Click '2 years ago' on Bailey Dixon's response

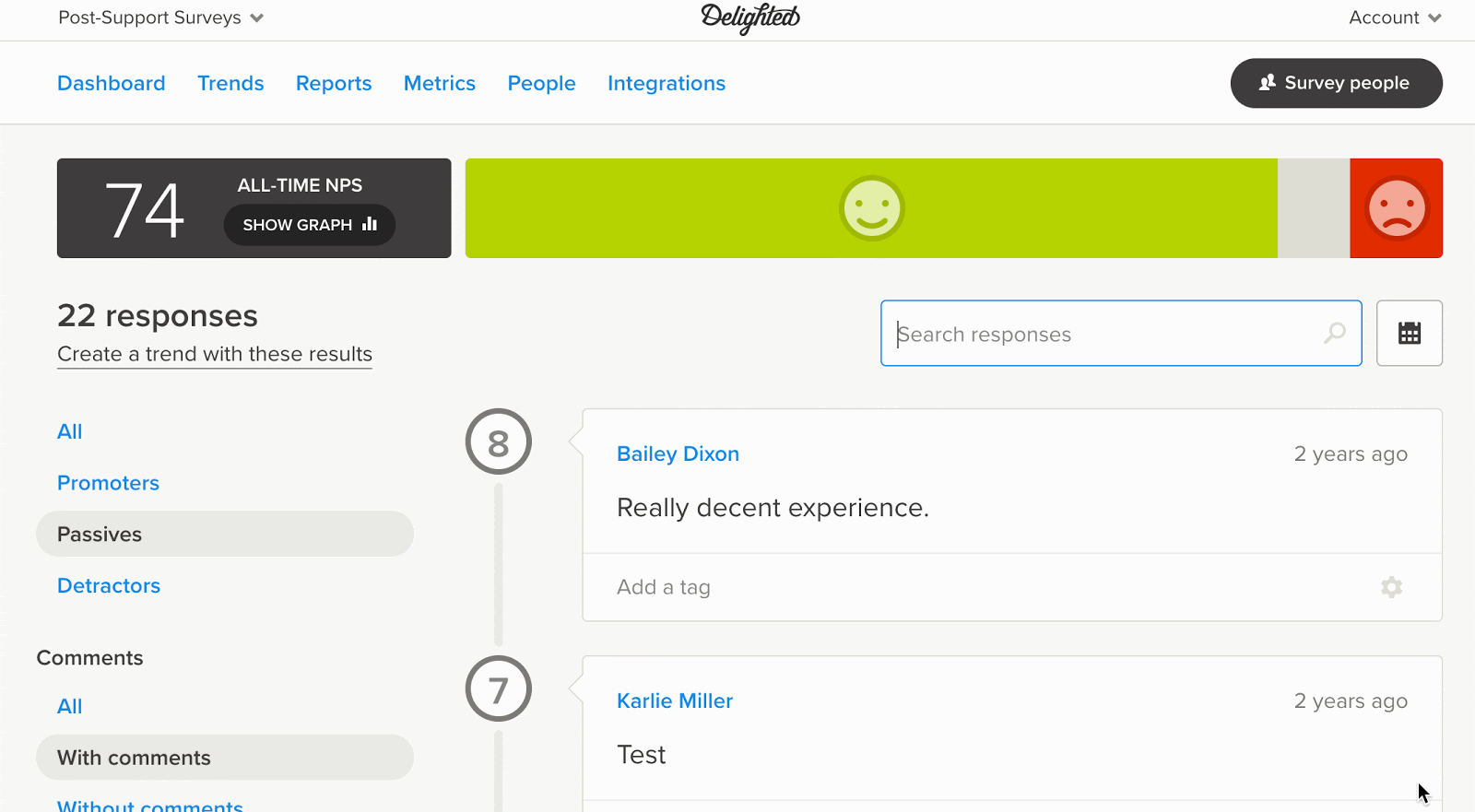1351,453
